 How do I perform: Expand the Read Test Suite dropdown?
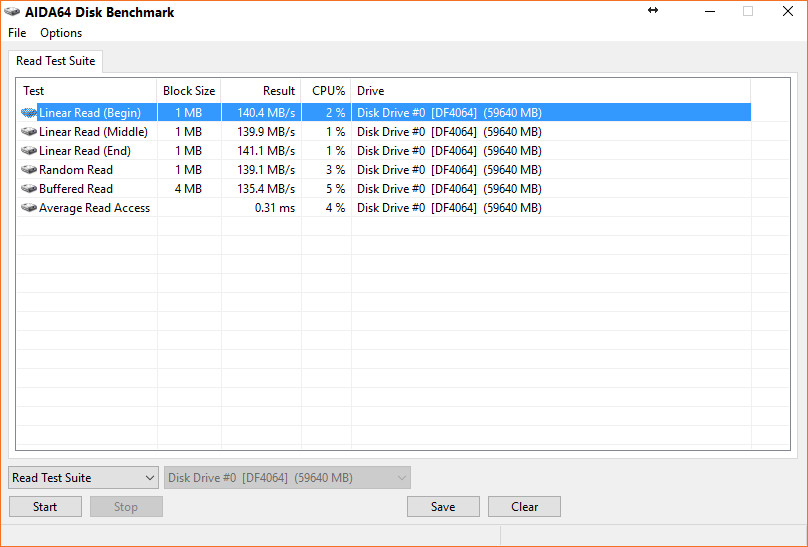(83, 477)
